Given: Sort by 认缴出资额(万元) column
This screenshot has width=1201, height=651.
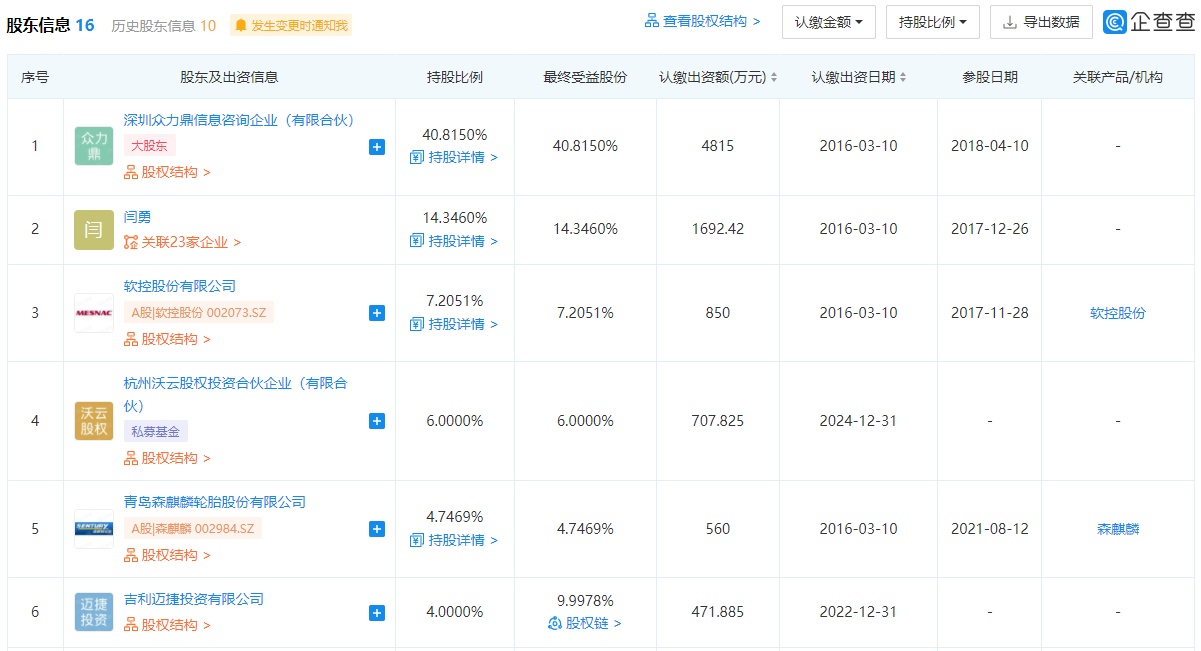Looking at the screenshot, I should [718, 77].
